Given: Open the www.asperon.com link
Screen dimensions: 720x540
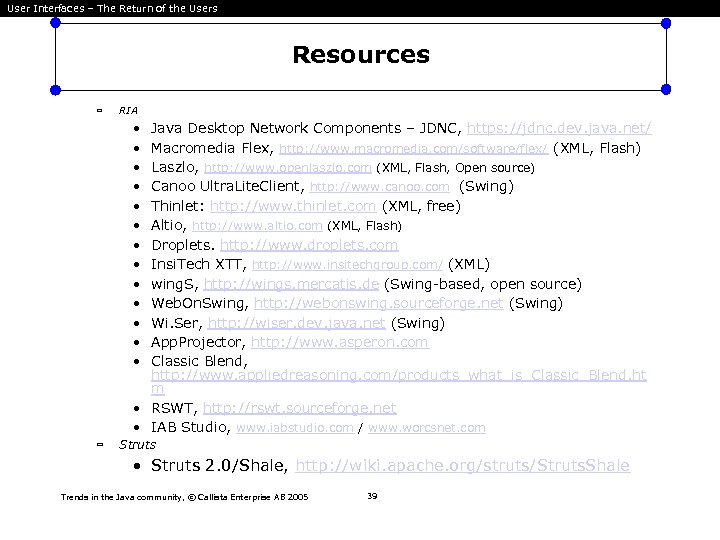Looking at the screenshot, I should pos(340,343).
